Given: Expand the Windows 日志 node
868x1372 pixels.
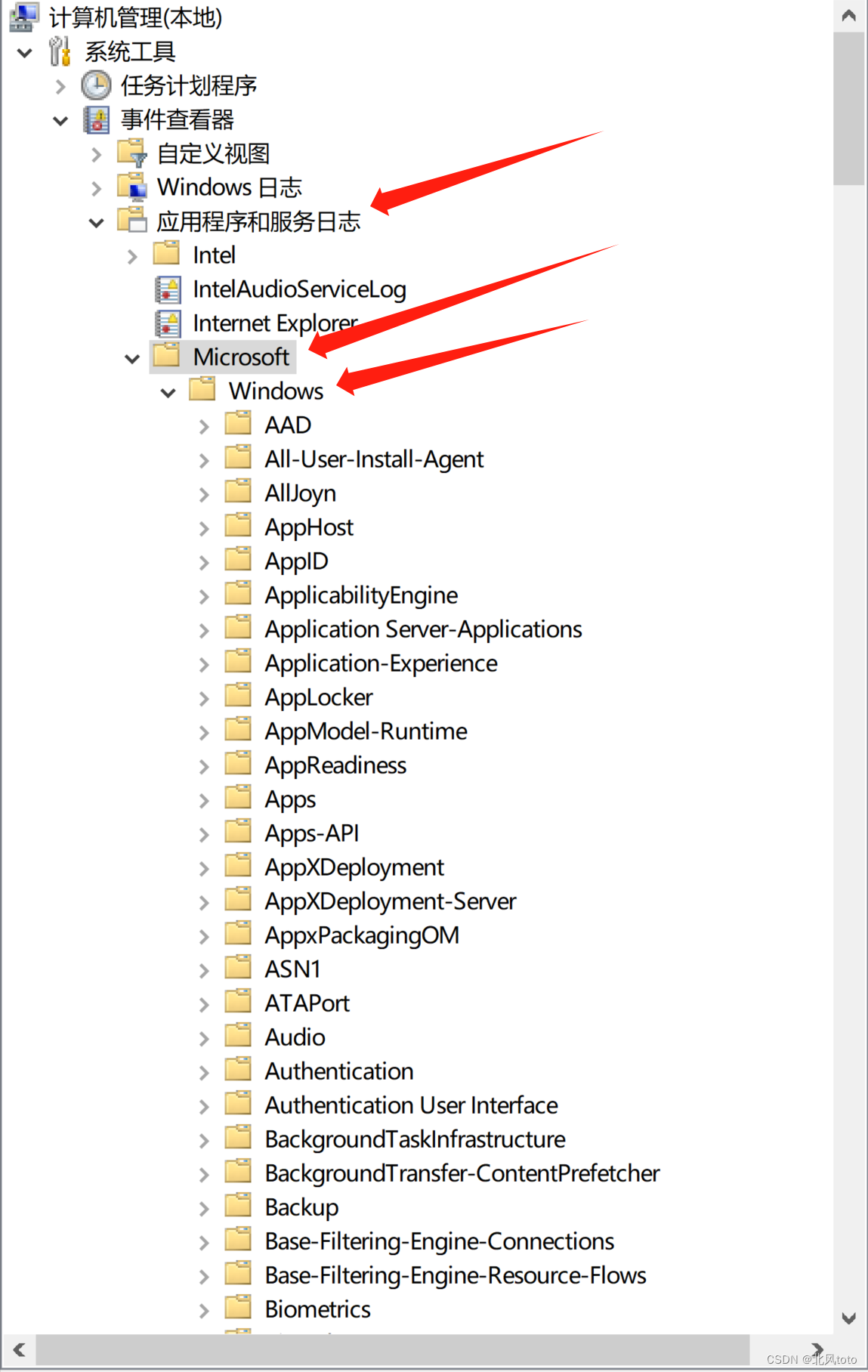Looking at the screenshot, I should click(x=96, y=189).
